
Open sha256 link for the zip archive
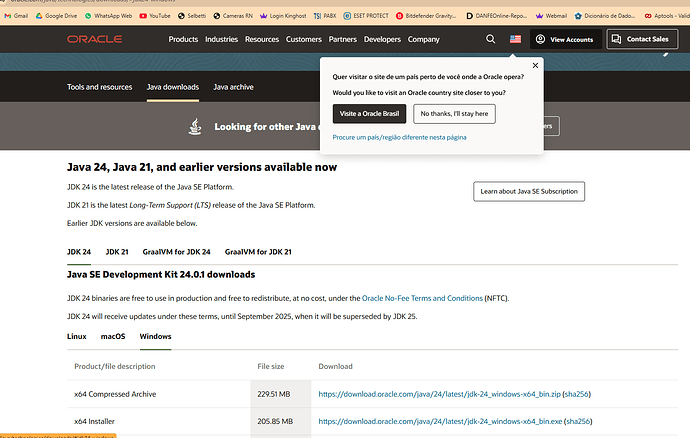(576, 394)
